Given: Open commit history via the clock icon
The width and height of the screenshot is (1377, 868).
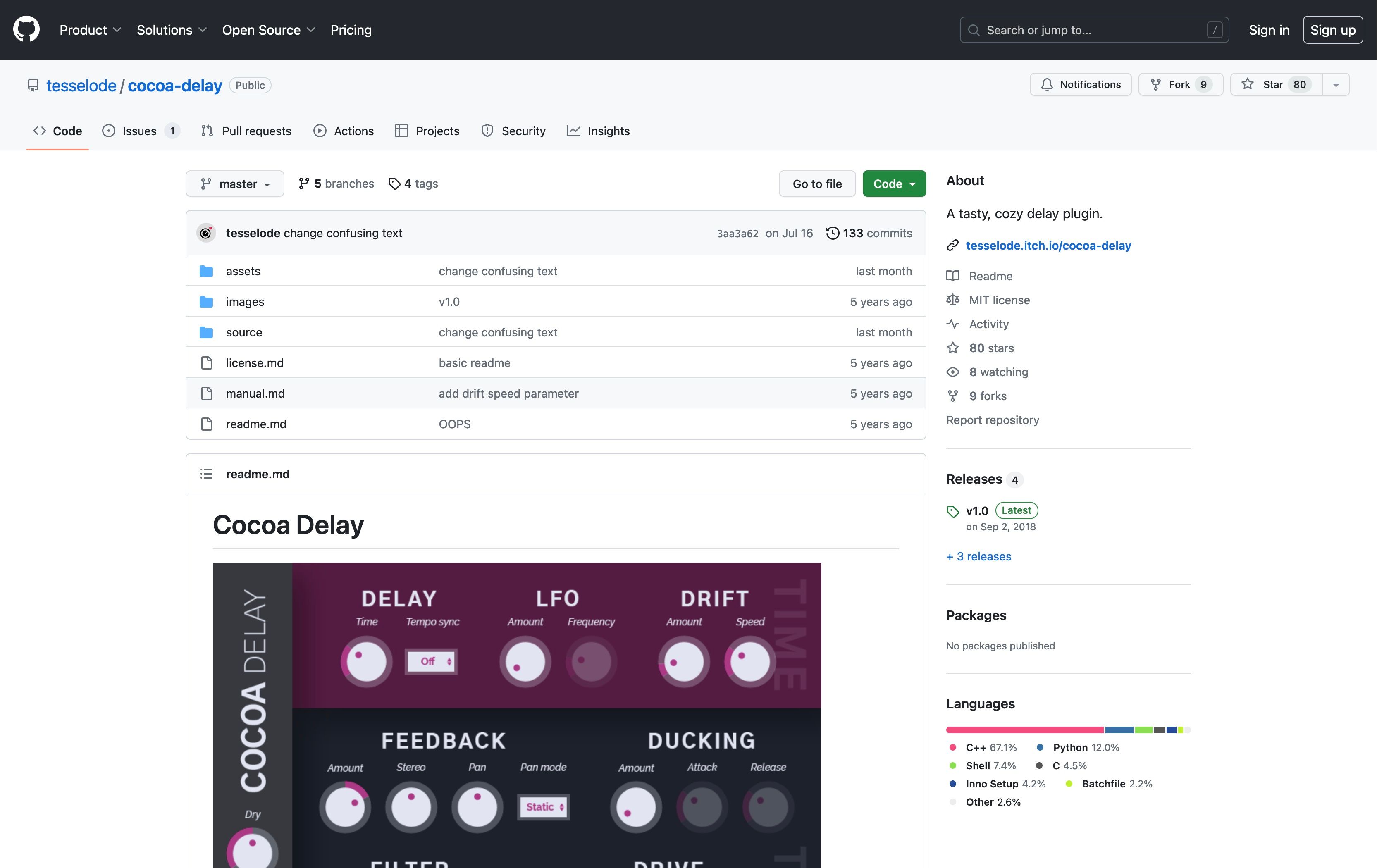Looking at the screenshot, I should point(833,233).
